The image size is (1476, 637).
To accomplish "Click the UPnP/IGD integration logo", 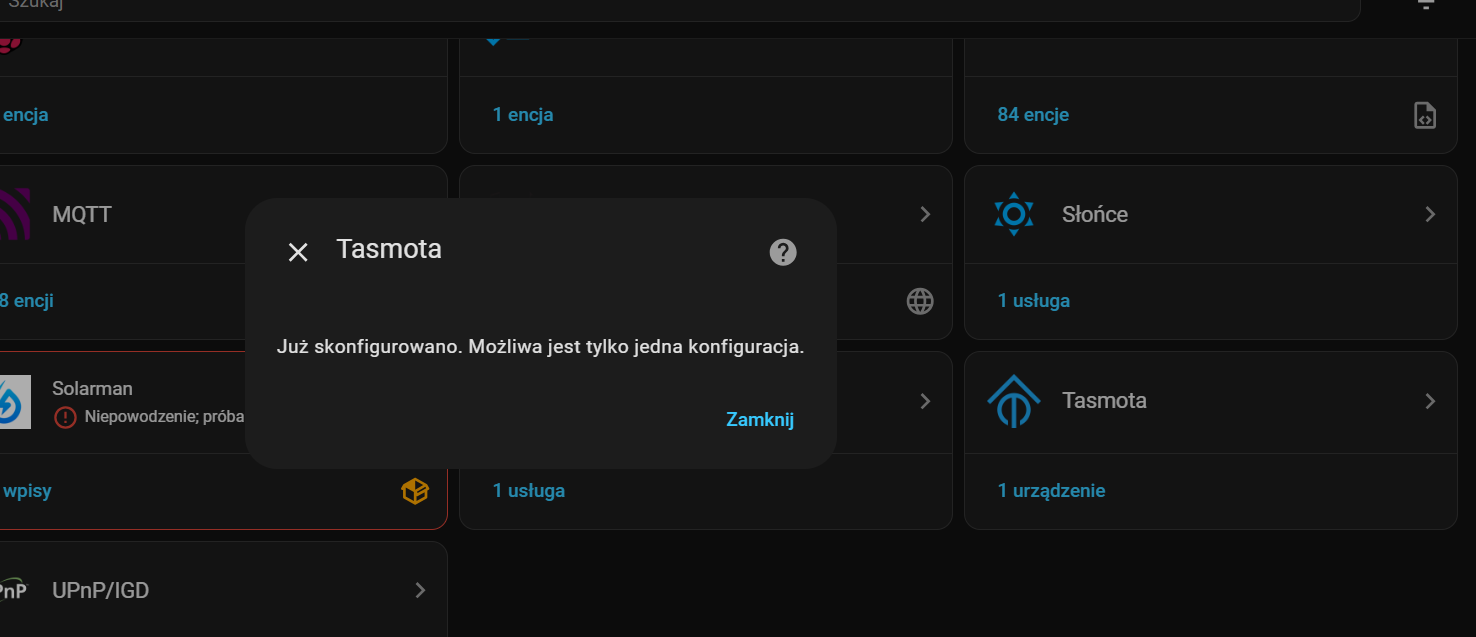I will pos(12,590).
